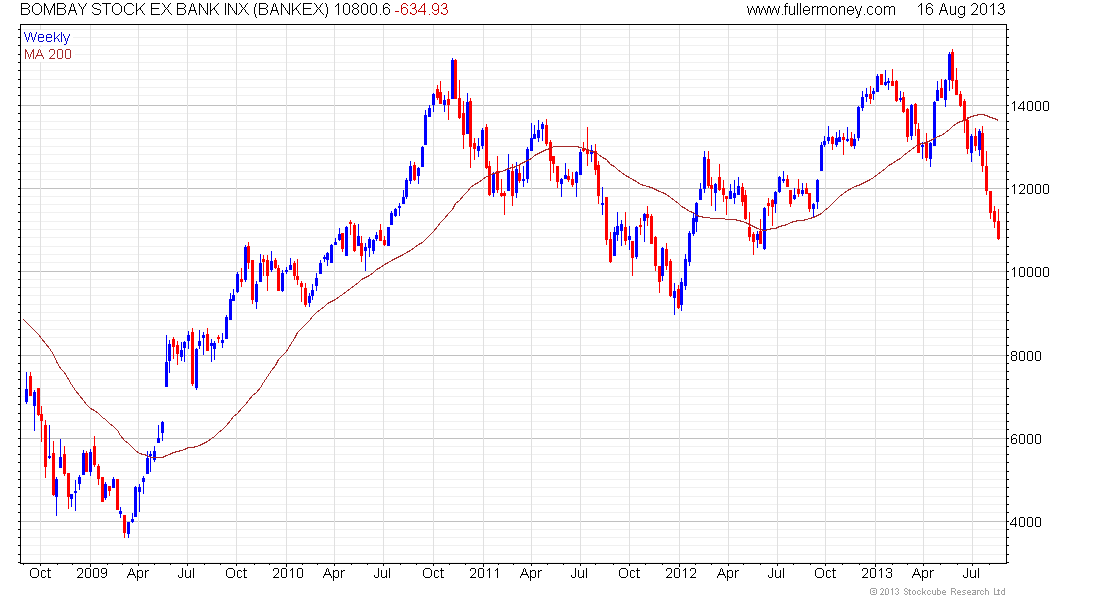
Task: Click the 'Apr' label following 2012
Action: tap(727, 573)
